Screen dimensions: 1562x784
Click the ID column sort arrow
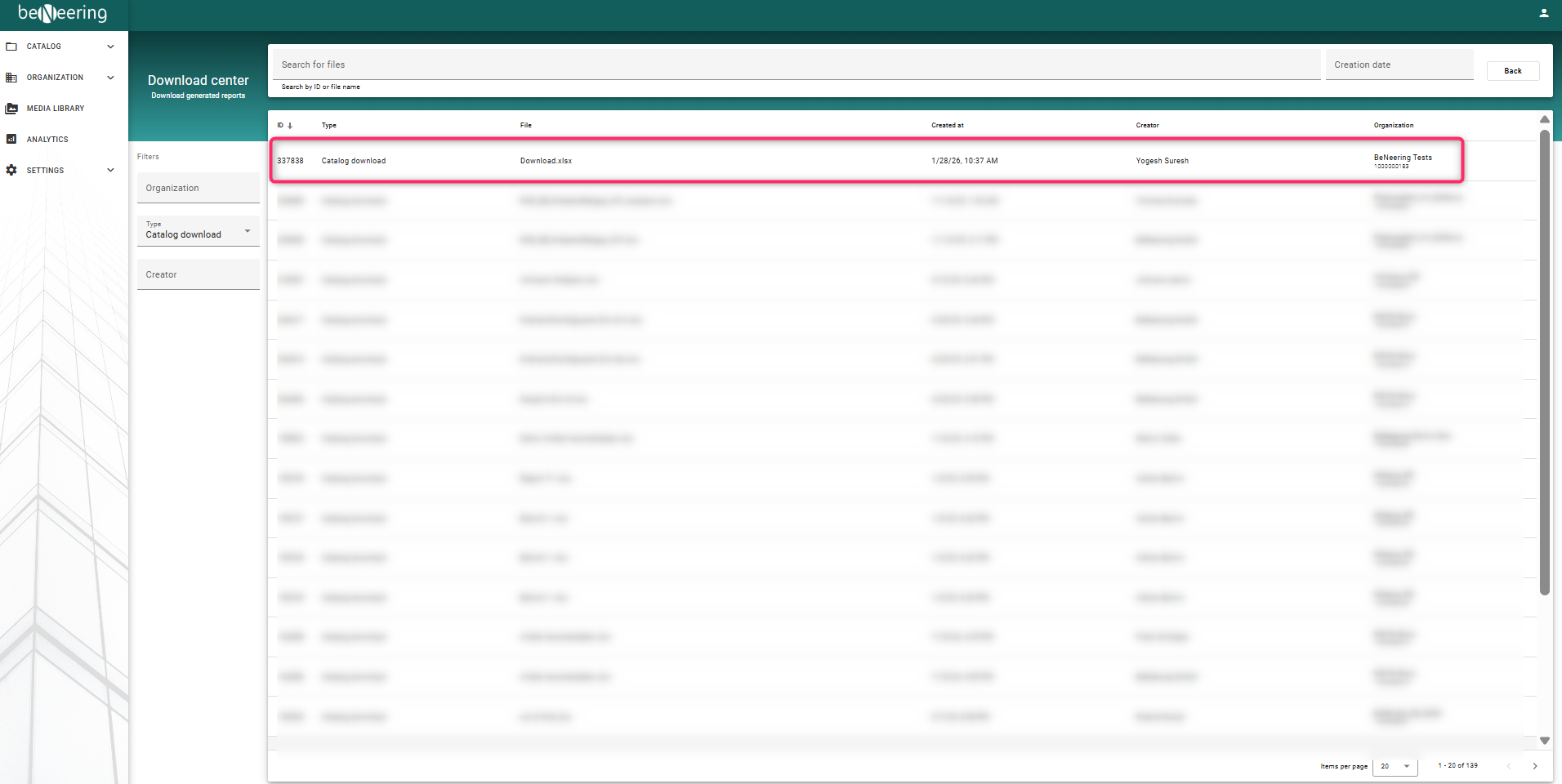tap(290, 126)
